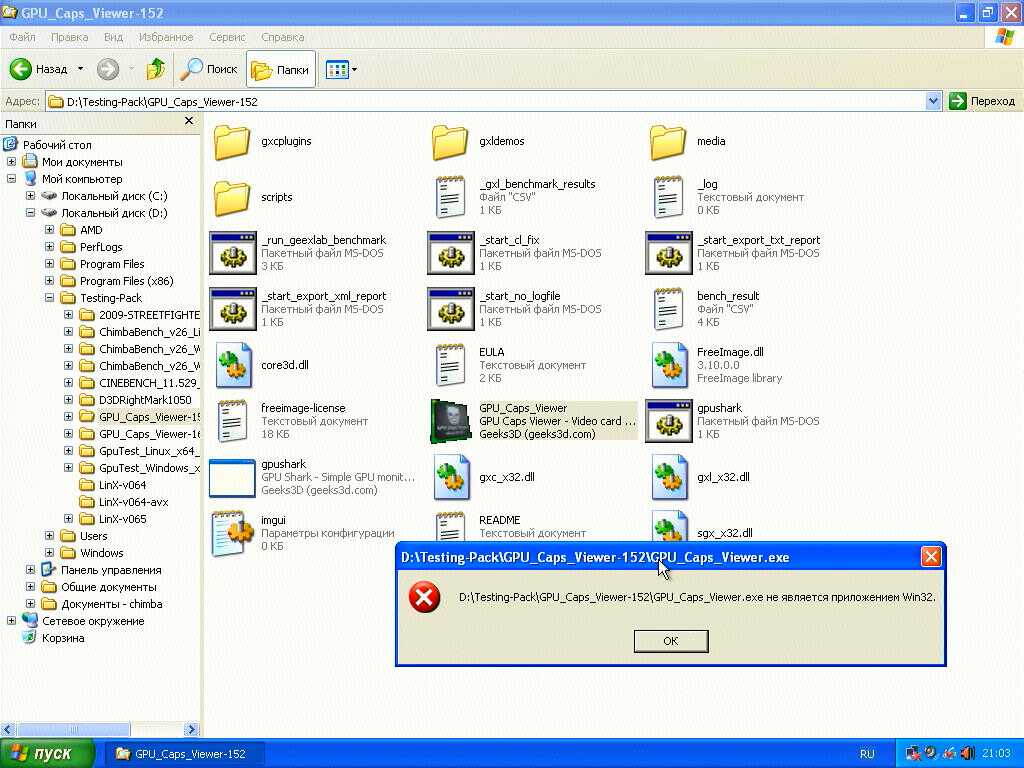
Task: Collapse Локальный диск (D:) node
Action: point(30,213)
